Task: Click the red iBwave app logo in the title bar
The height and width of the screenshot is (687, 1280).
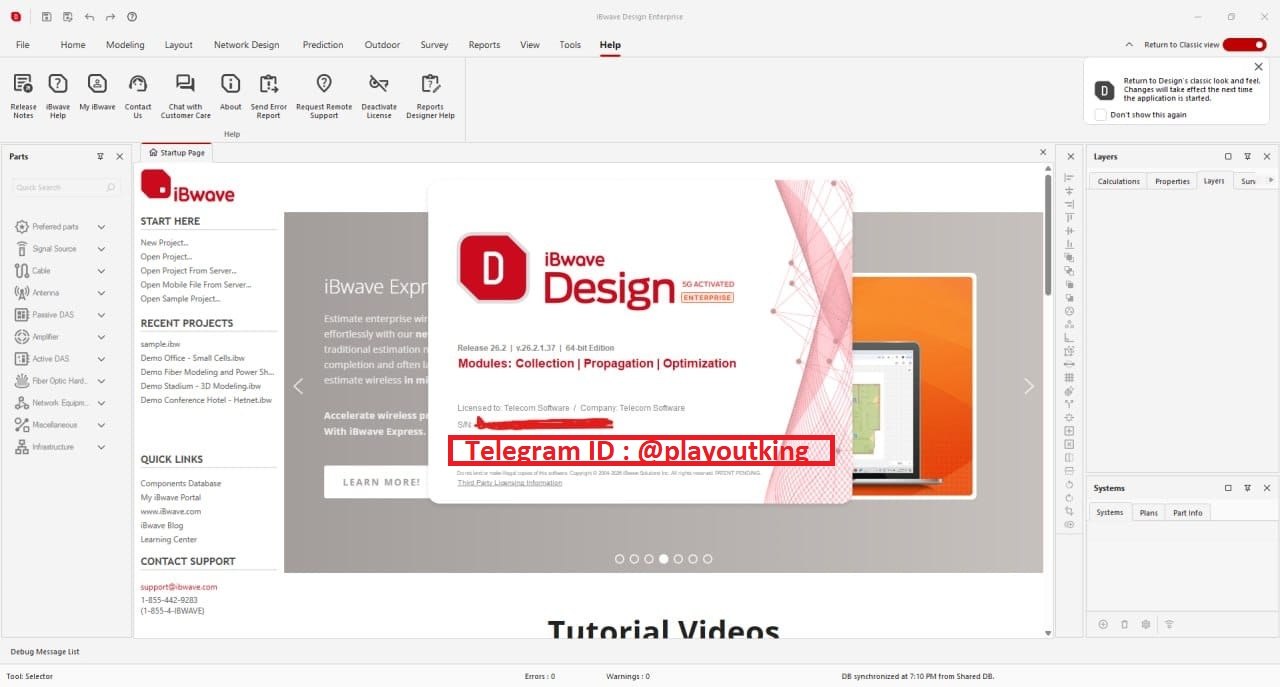Action: [16, 17]
